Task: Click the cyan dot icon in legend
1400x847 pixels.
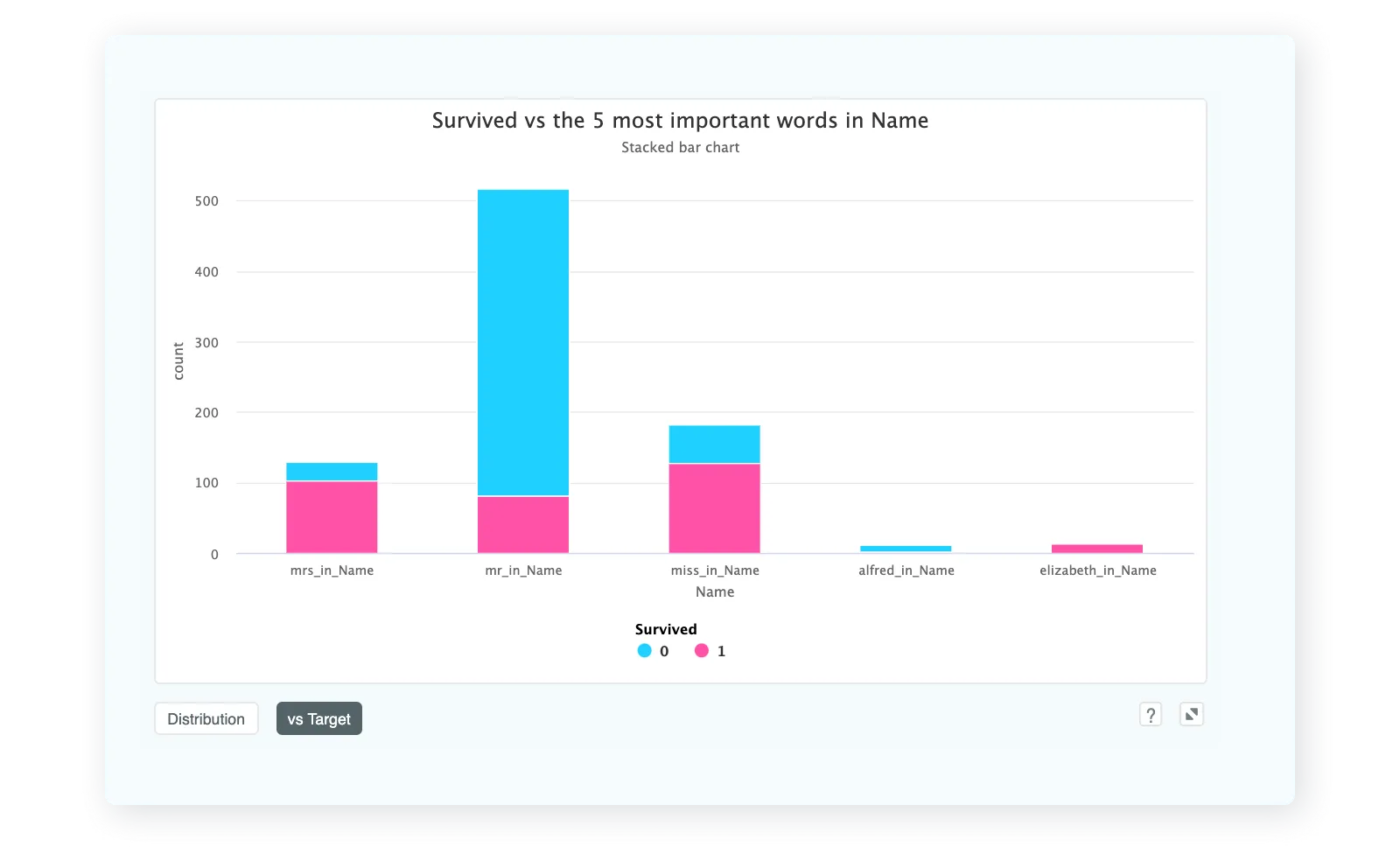Action: [645, 651]
